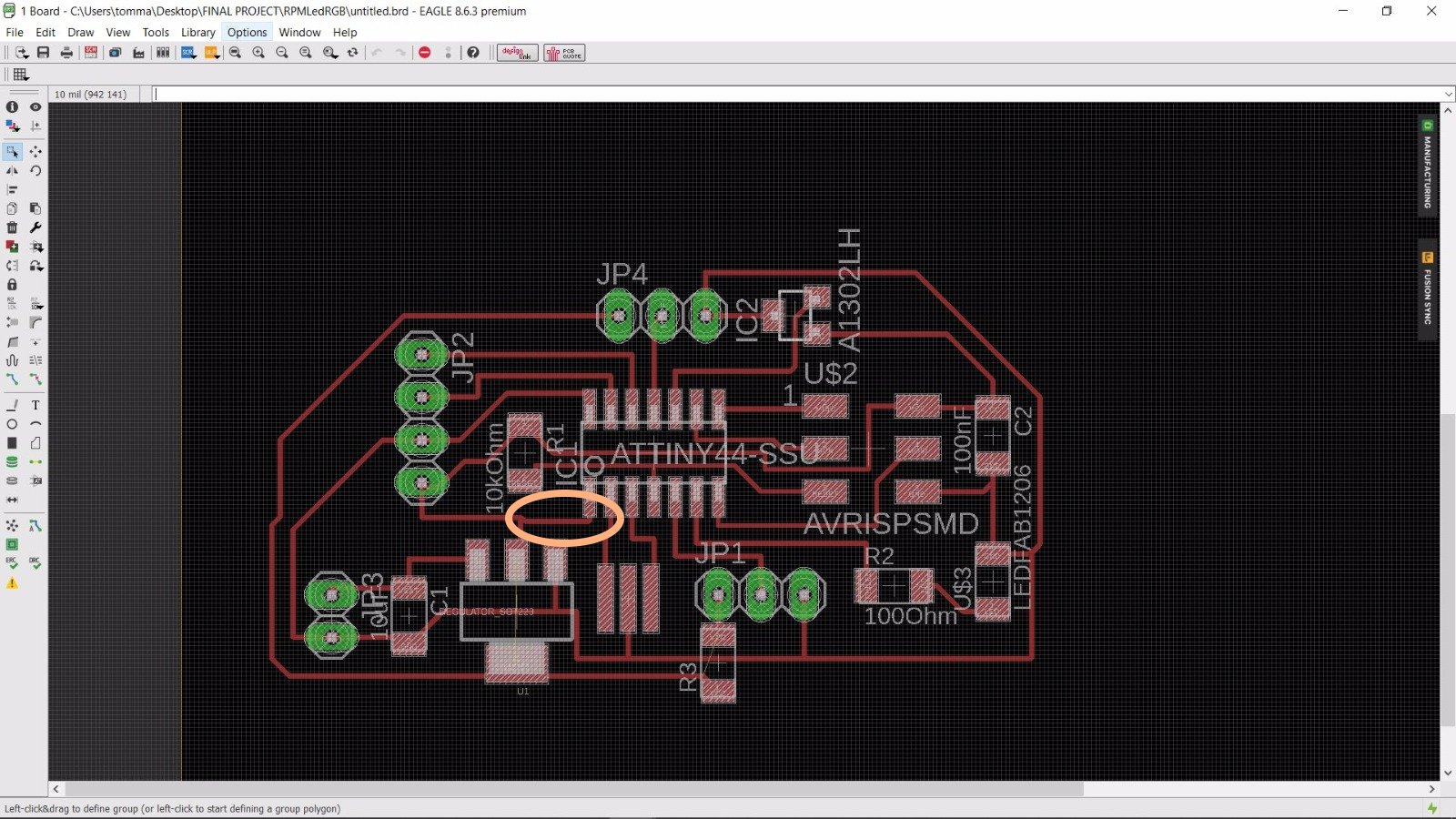Viewport: 1456px width, 819px height.
Task: Select the Mark tool
Action: (35, 126)
